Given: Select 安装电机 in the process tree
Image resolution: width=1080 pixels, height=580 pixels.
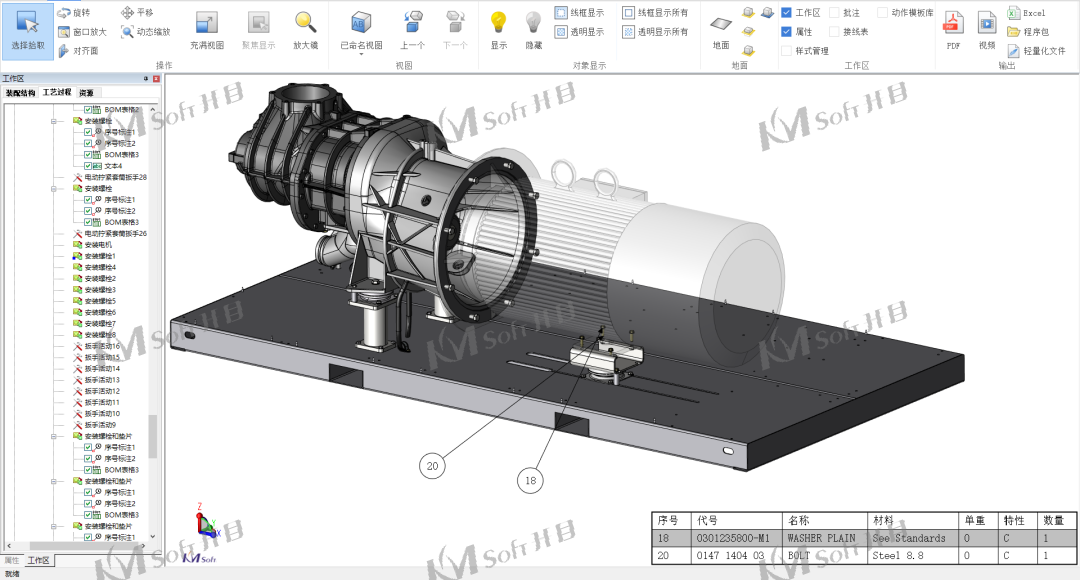Looking at the screenshot, I should coord(98,245).
